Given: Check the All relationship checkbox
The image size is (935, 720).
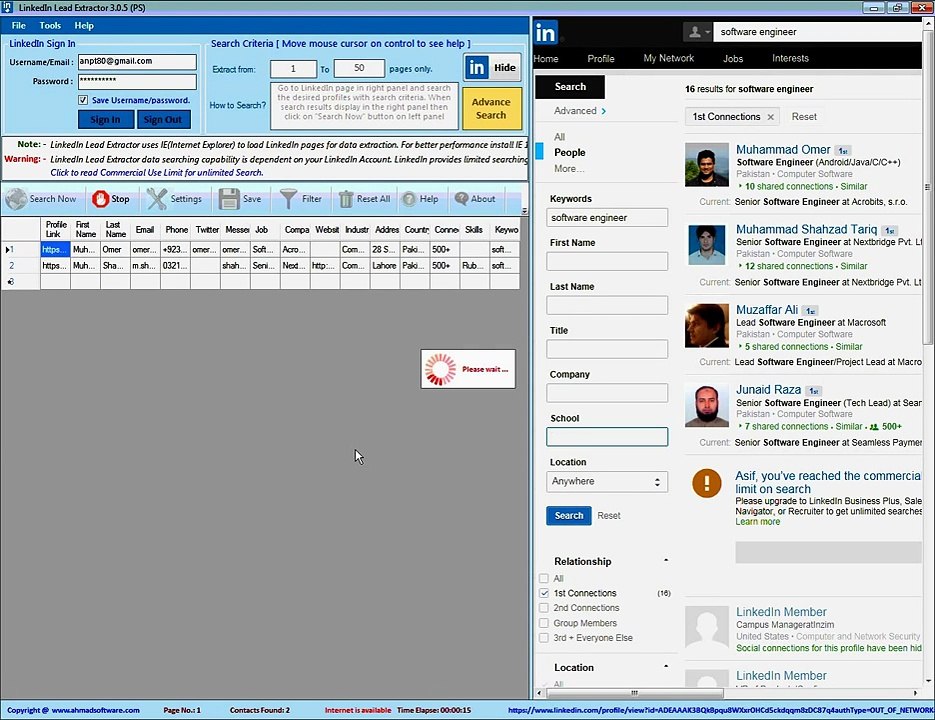Looking at the screenshot, I should [544, 579].
